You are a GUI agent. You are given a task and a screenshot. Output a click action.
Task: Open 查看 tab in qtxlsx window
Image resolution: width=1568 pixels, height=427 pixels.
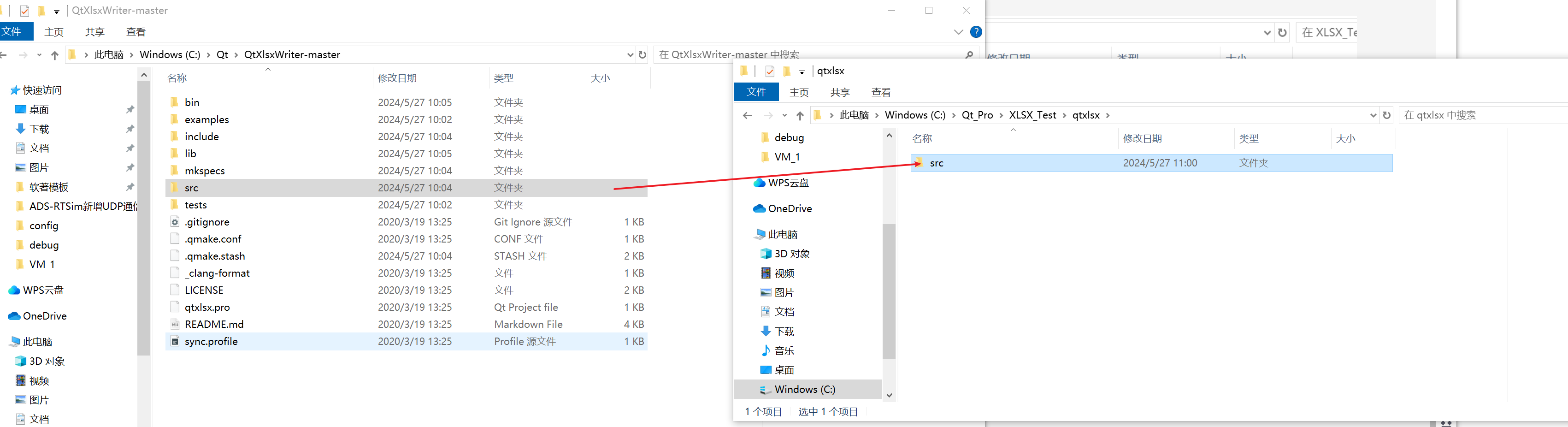[881, 93]
